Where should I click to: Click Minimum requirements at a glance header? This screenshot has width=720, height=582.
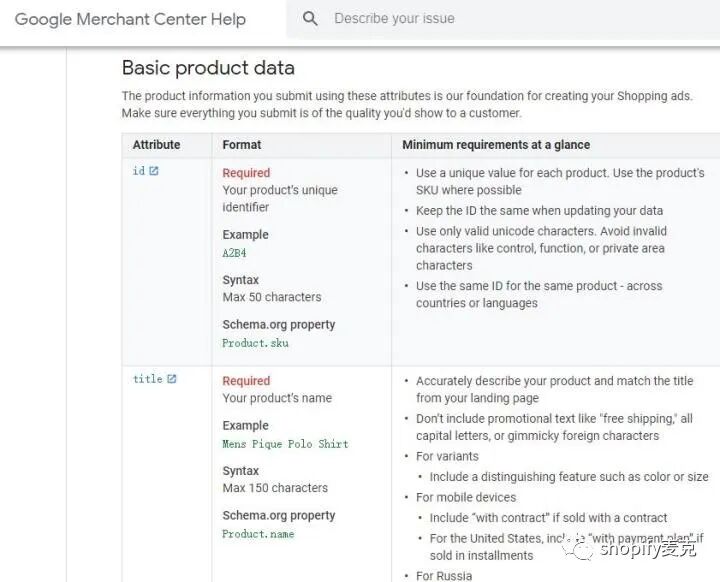[495, 145]
